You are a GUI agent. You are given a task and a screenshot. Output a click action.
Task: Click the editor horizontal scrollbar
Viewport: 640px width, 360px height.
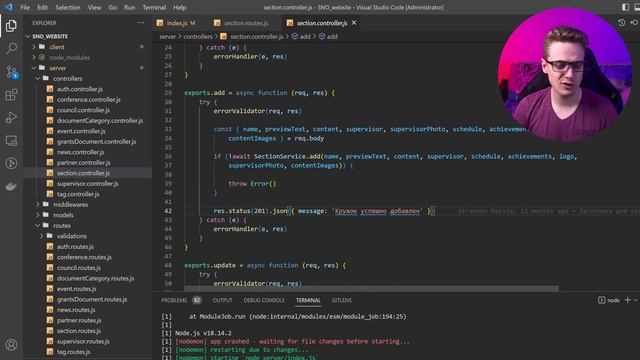tap(371, 289)
